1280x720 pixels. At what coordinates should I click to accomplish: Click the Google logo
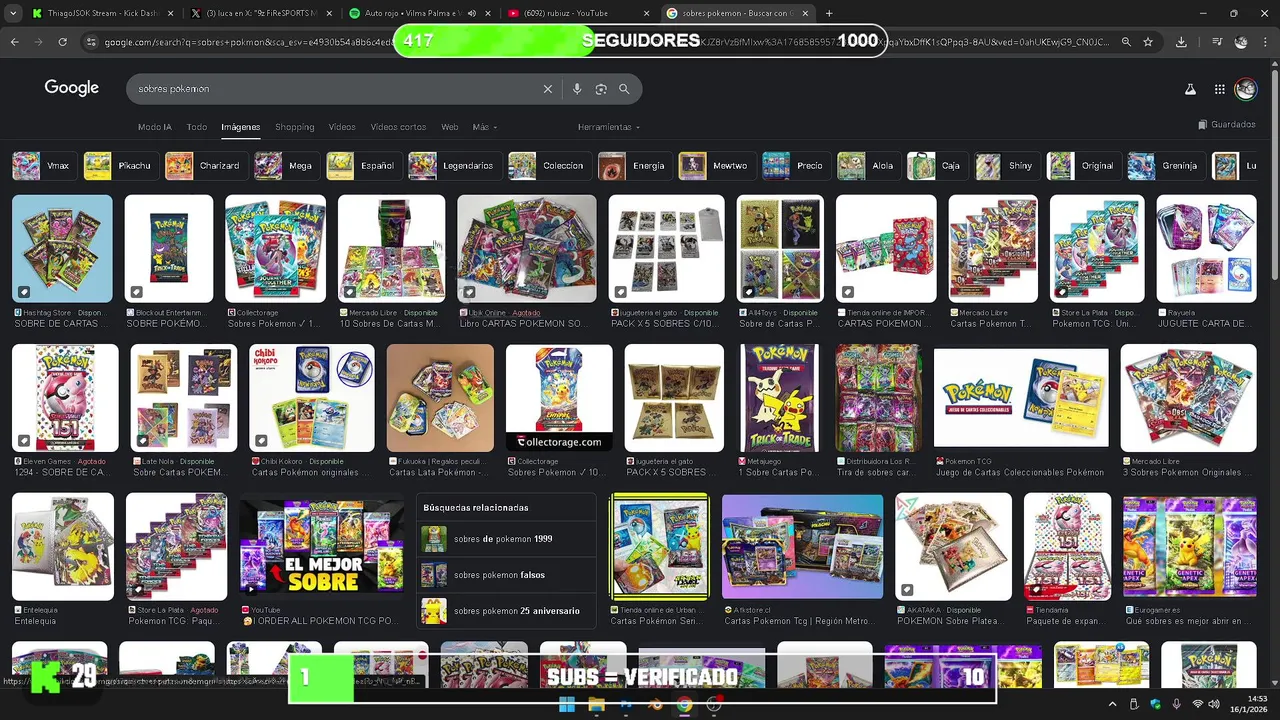tap(71, 88)
